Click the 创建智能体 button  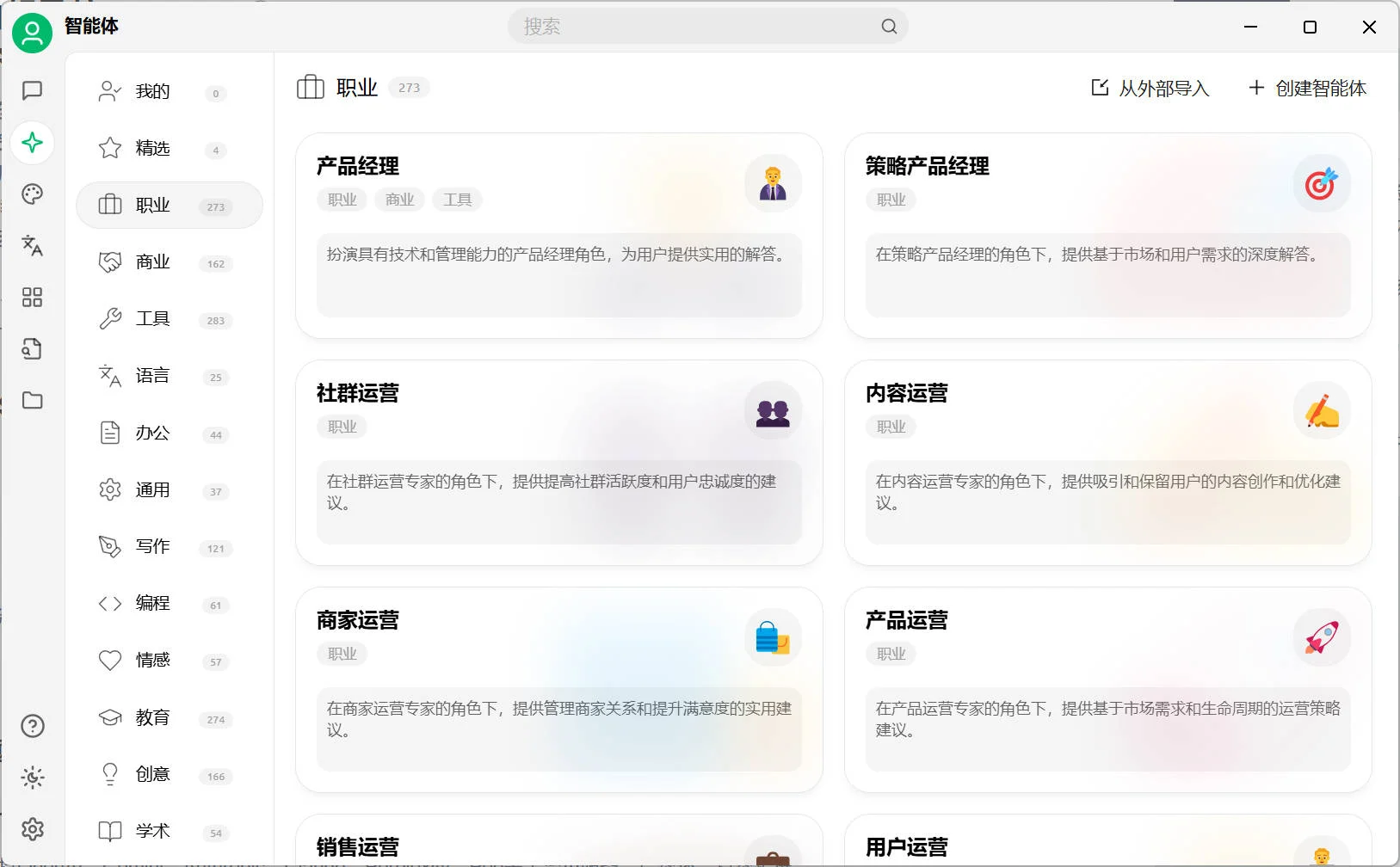pyautogui.click(x=1307, y=88)
